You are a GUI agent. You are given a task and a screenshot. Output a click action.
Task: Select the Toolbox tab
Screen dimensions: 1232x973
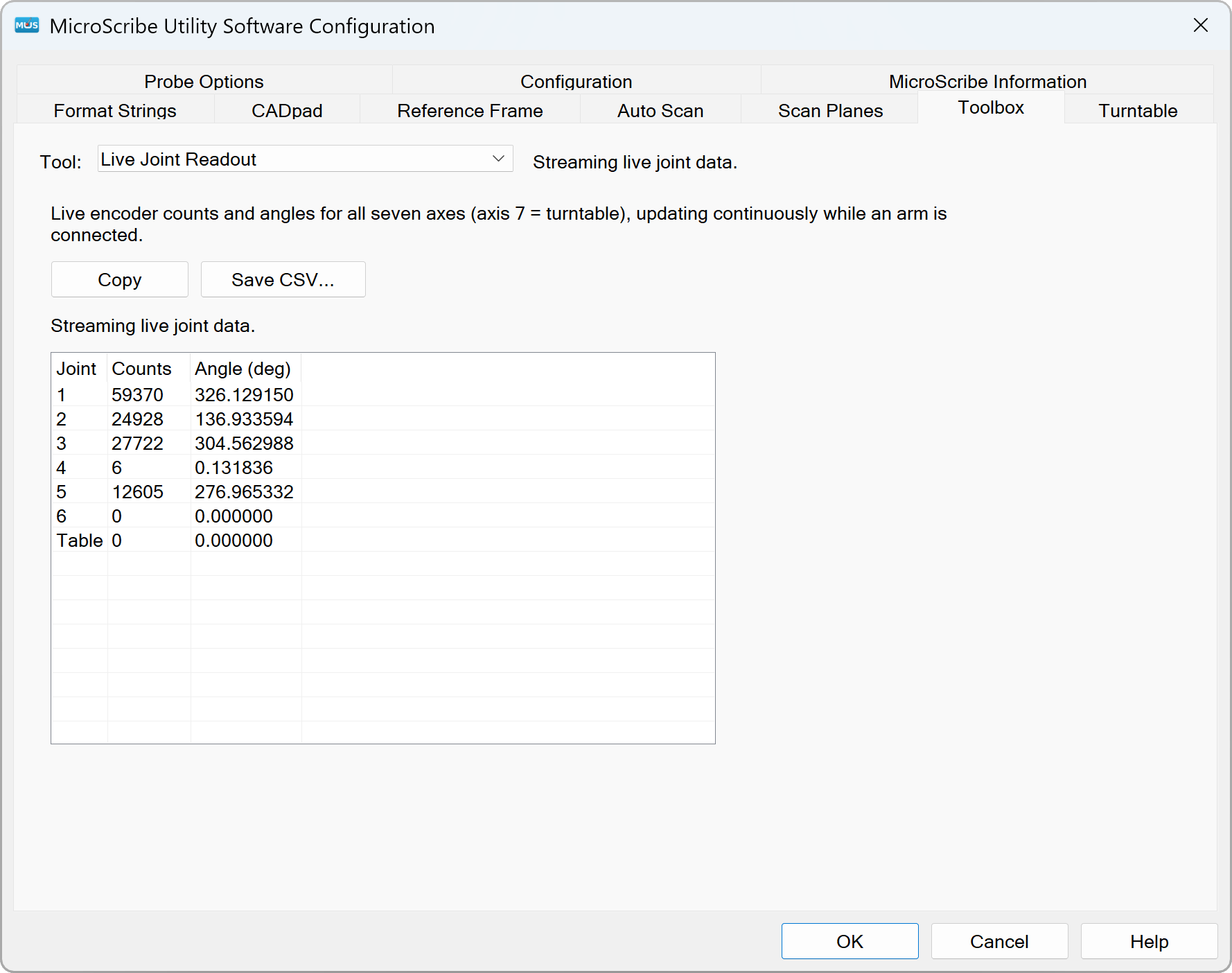point(991,108)
